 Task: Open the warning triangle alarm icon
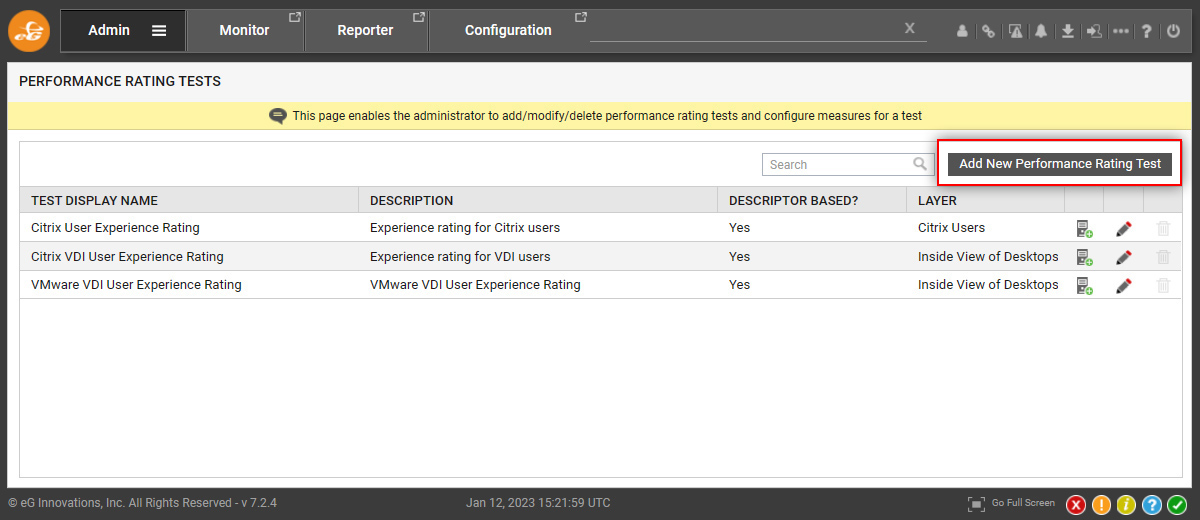[1015, 31]
